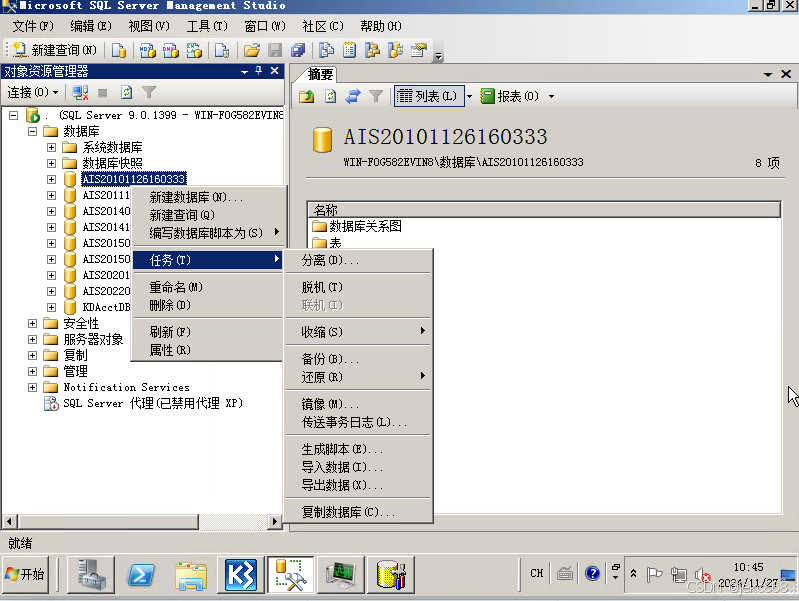The image size is (799, 601).
Task: Choose New Database in context menu
Action: (208, 197)
